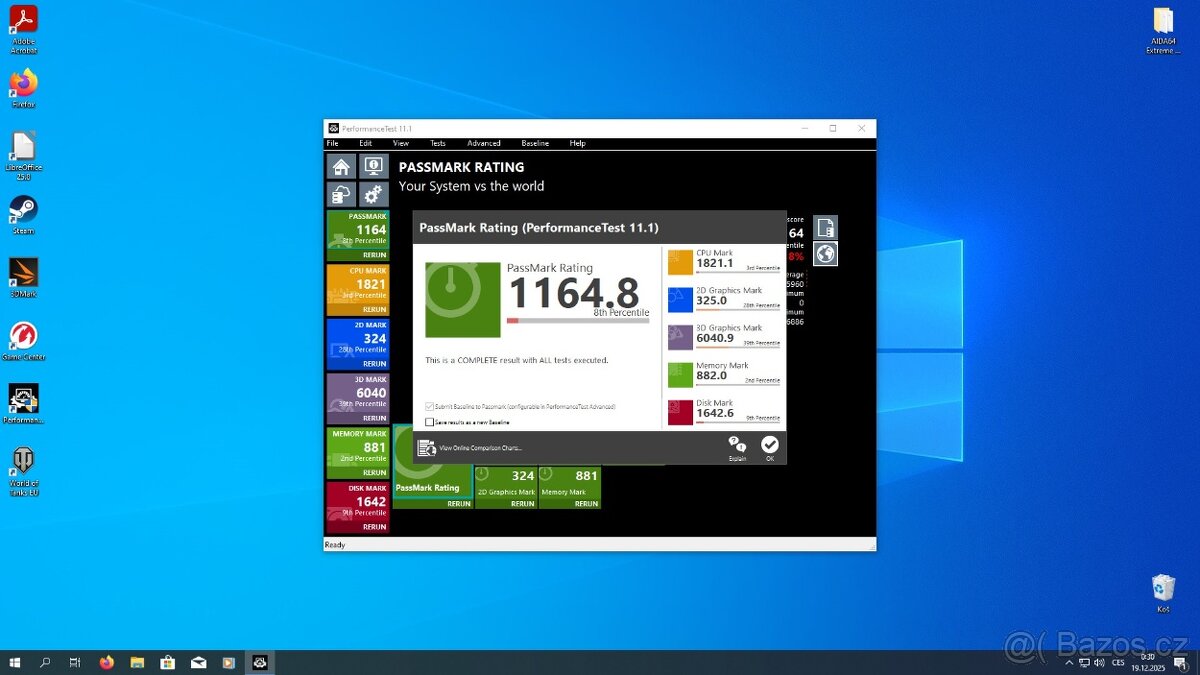This screenshot has height=675, width=1200.
Task: Open the PerformanceTest icon on the taskbar
Action: [260, 662]
